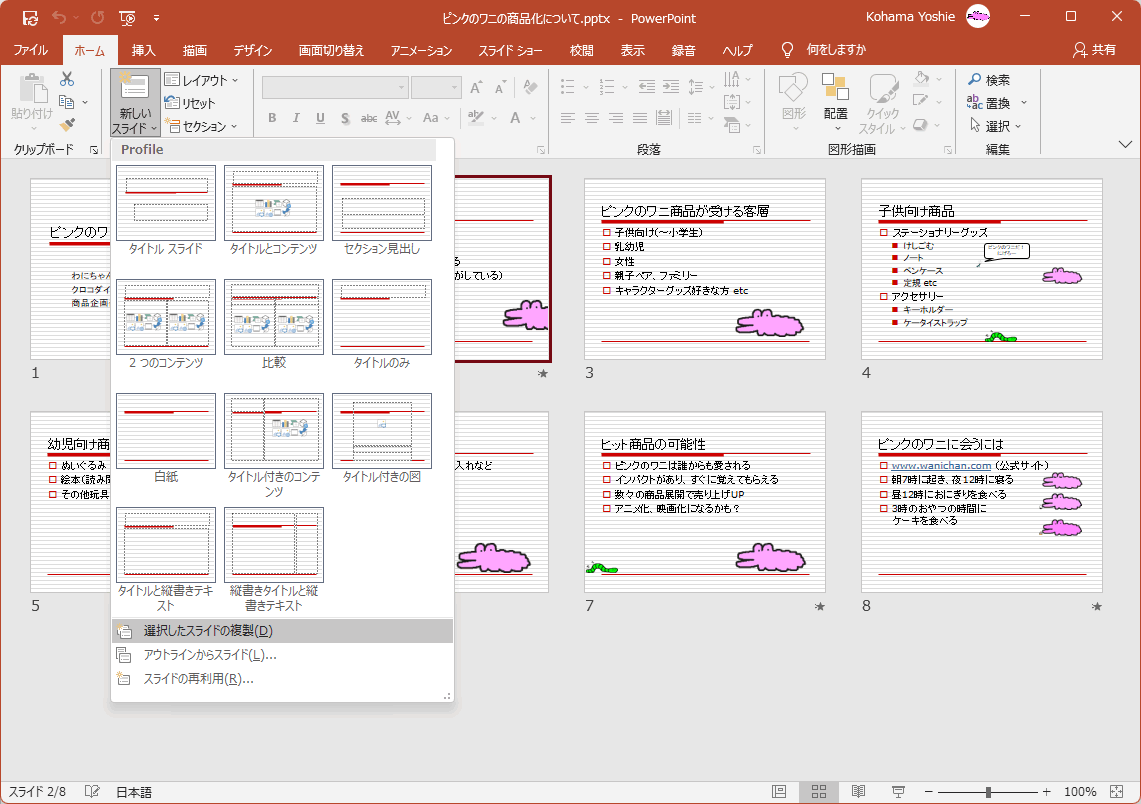Switch to the View (表示) tab
The height and width of the screenshot is (804, 1141).
632,50
